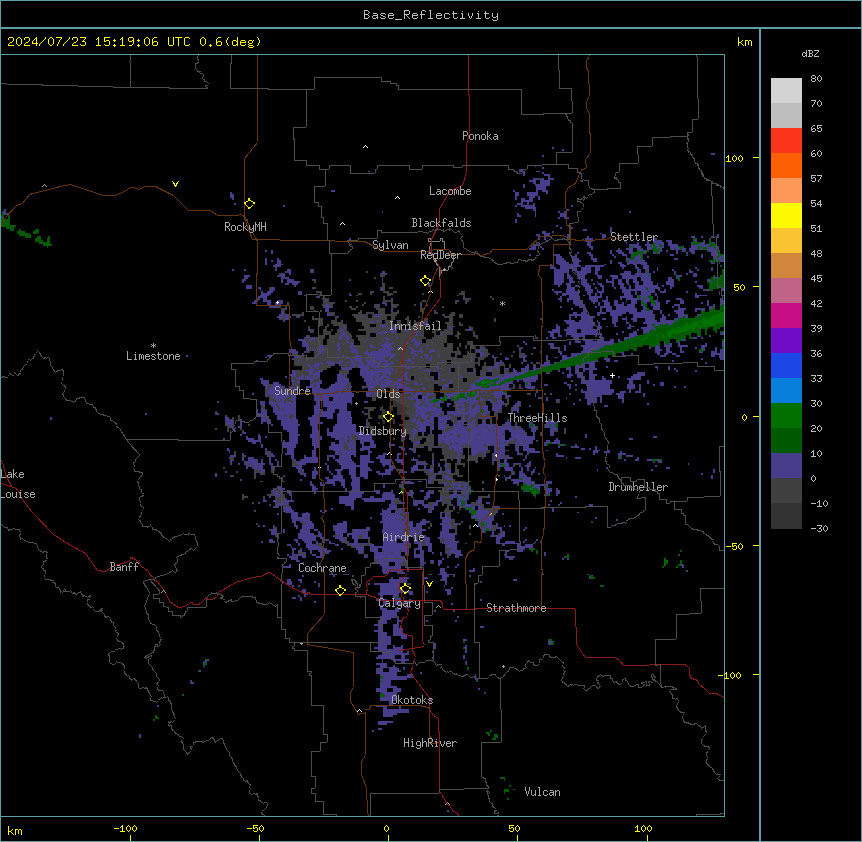Click the -30 dBZ legend value
The height and width of the screenshot is (842, 862).
click(819, 528)
